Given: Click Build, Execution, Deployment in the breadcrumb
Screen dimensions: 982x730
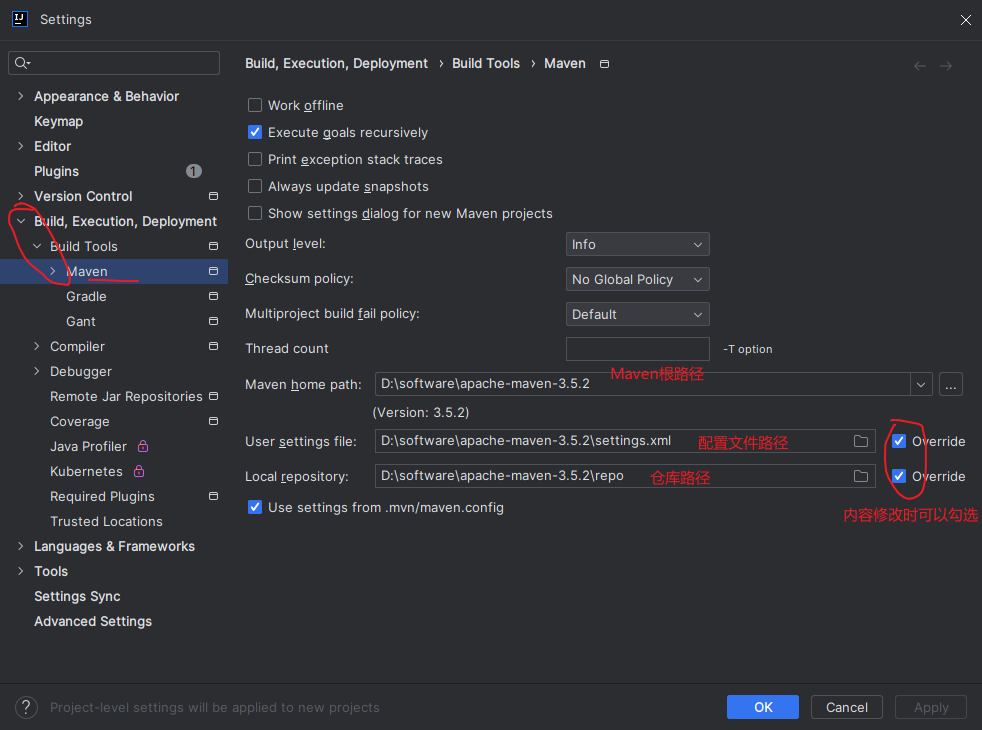Looking at the screenshot, I should pyautogui.click(x=336, y=63).
